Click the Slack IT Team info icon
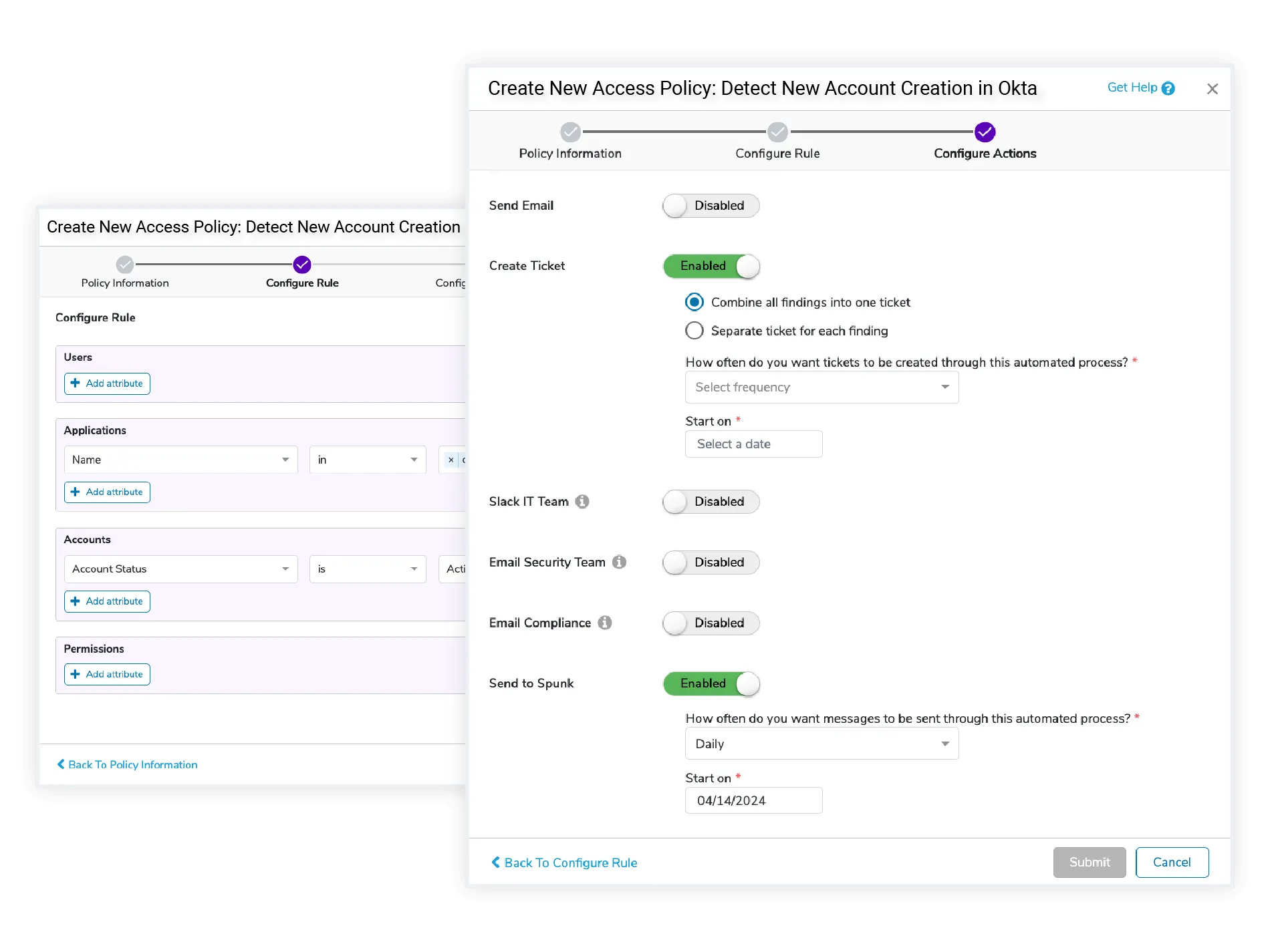 pyautogui.click(x=582, y=502)
